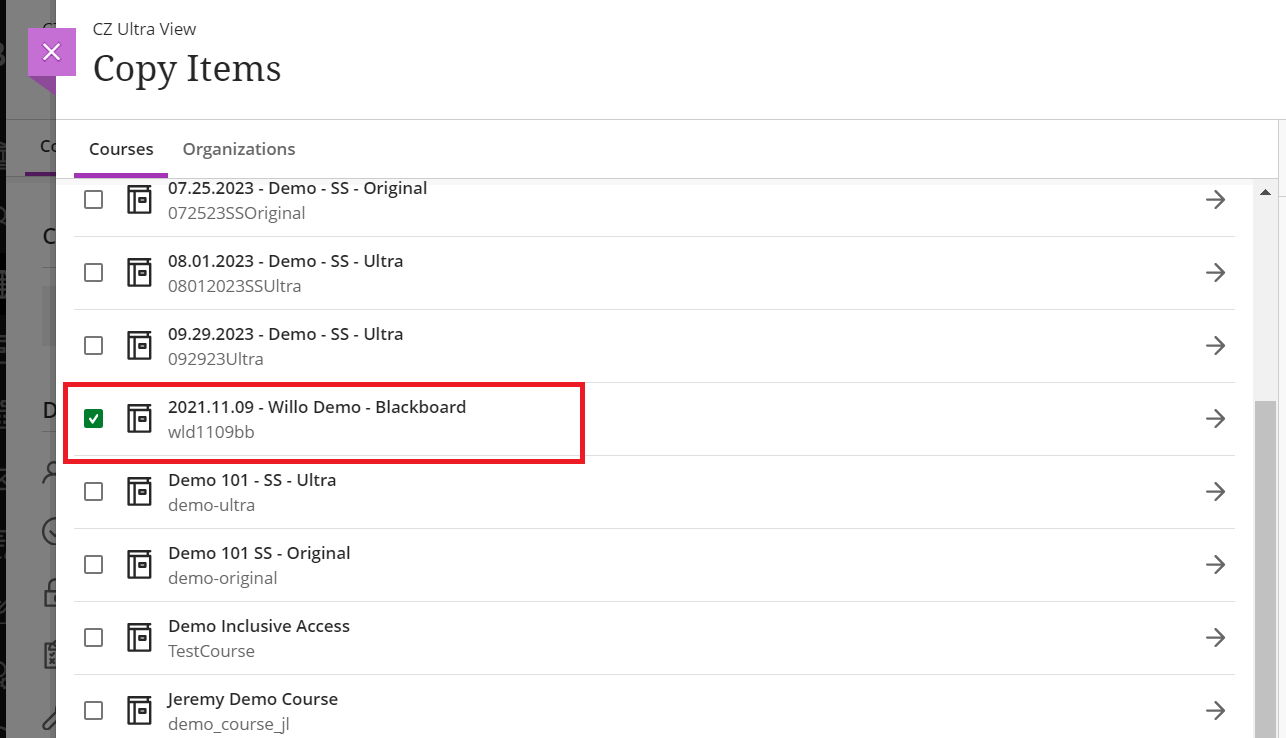Open the Demo 101 - SS - Ultra course title
The image size is (1286, 738).
252,480
